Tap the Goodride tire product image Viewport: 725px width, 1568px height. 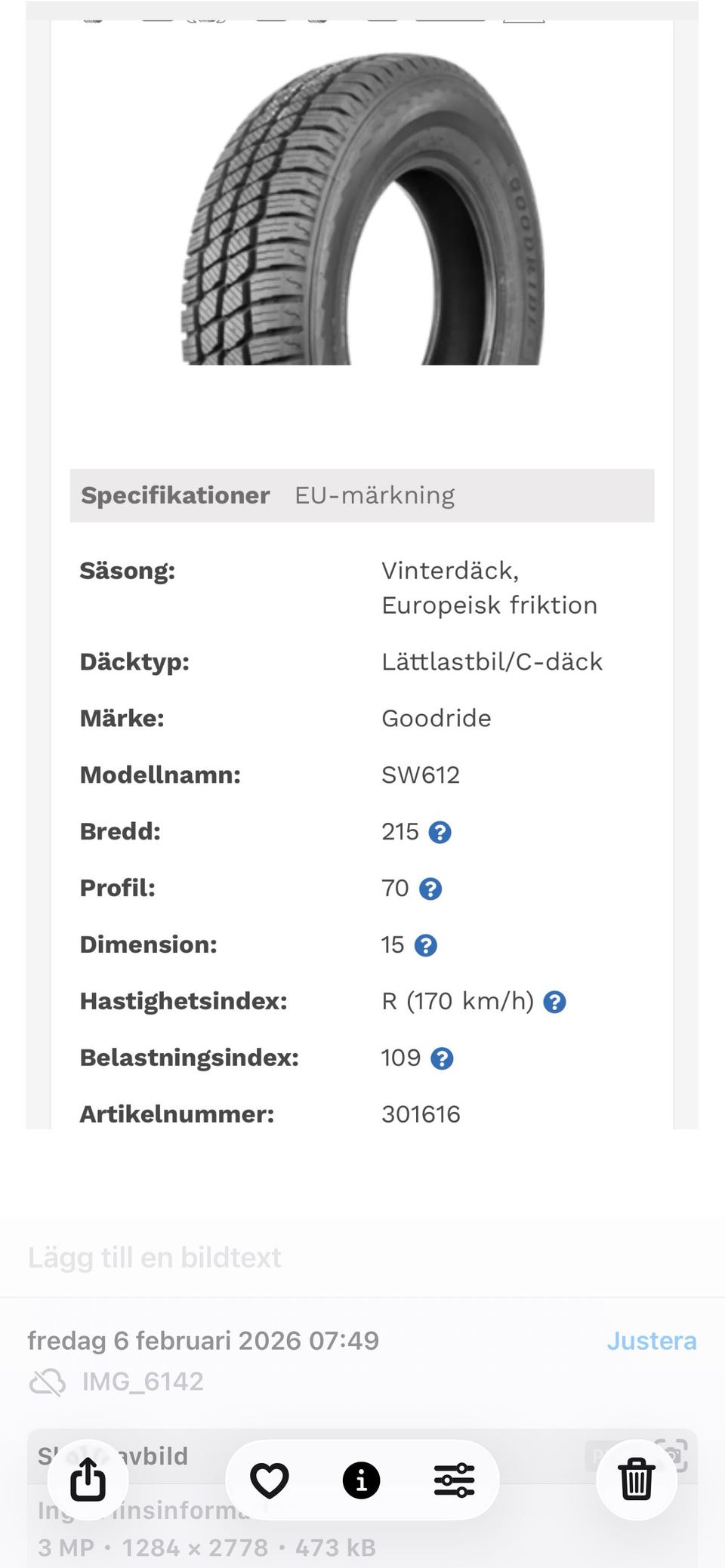tap(362, 210)
